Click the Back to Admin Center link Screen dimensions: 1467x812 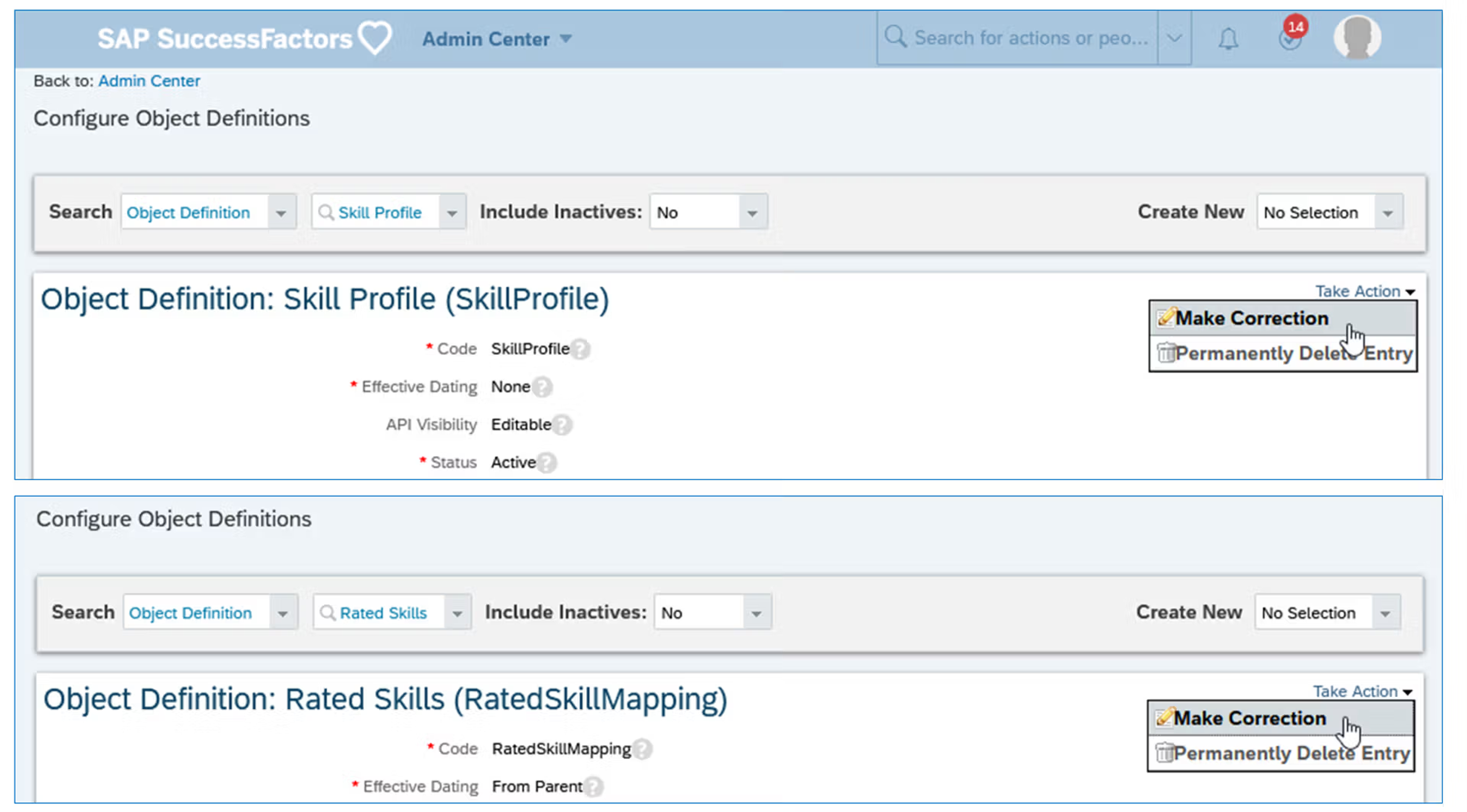(x=149, y=81)
